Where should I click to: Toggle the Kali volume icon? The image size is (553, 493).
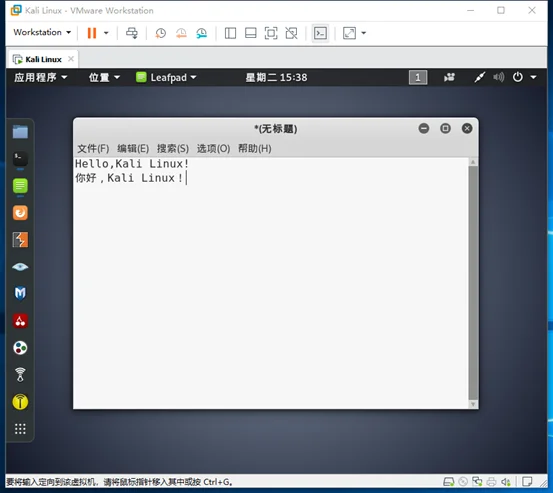pyautogui.click(x=499, y=77)
